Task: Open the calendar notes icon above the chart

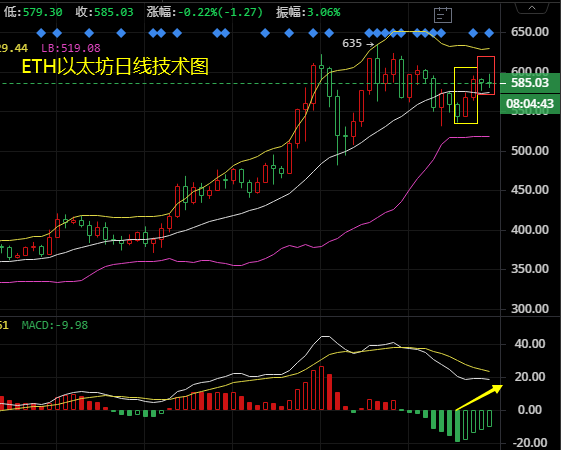Action: pos(443,15)
